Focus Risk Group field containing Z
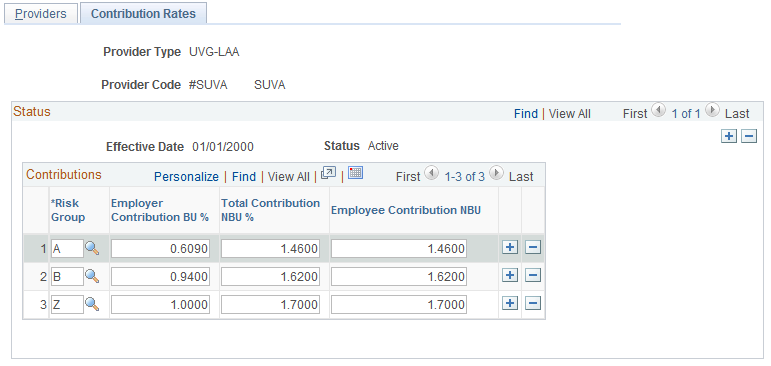The image size is (771, 366). coord(67,305)
